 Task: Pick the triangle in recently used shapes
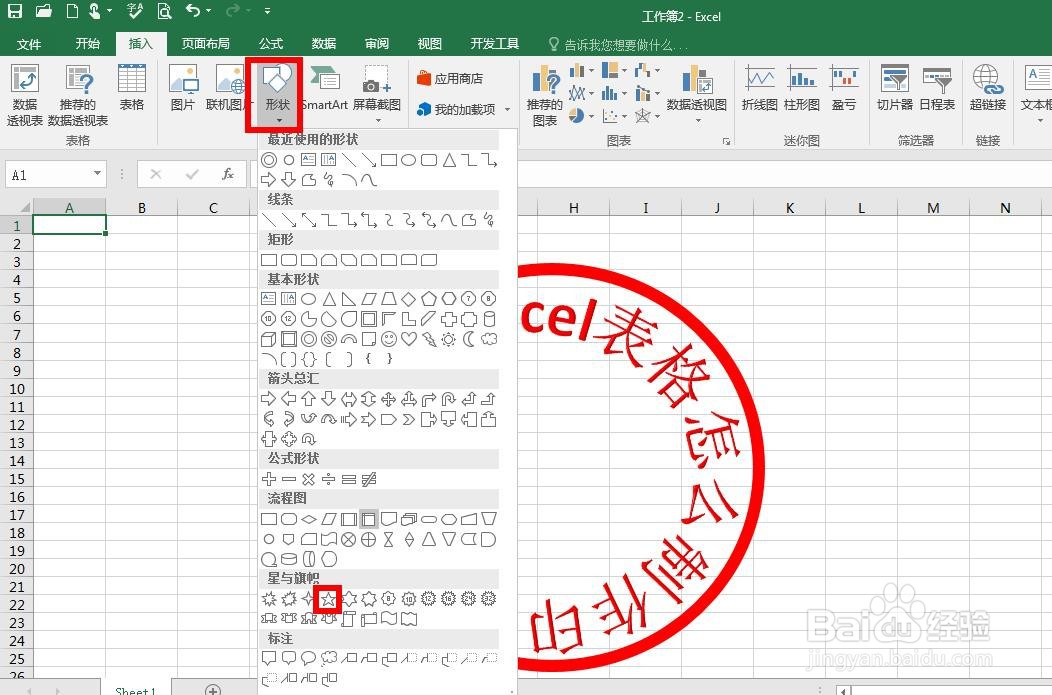(449, 160)
